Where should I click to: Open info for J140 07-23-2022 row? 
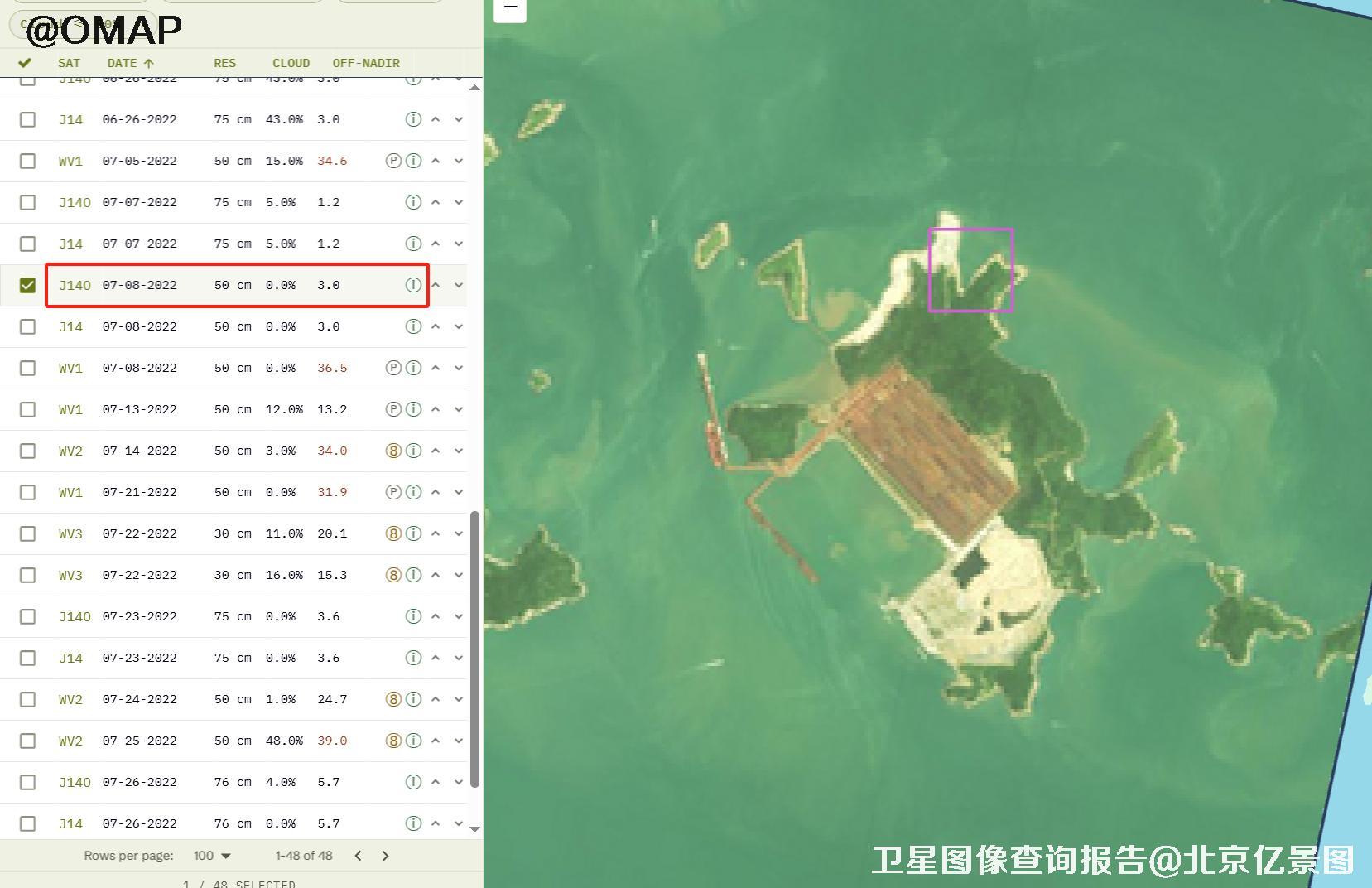point(413,616)
